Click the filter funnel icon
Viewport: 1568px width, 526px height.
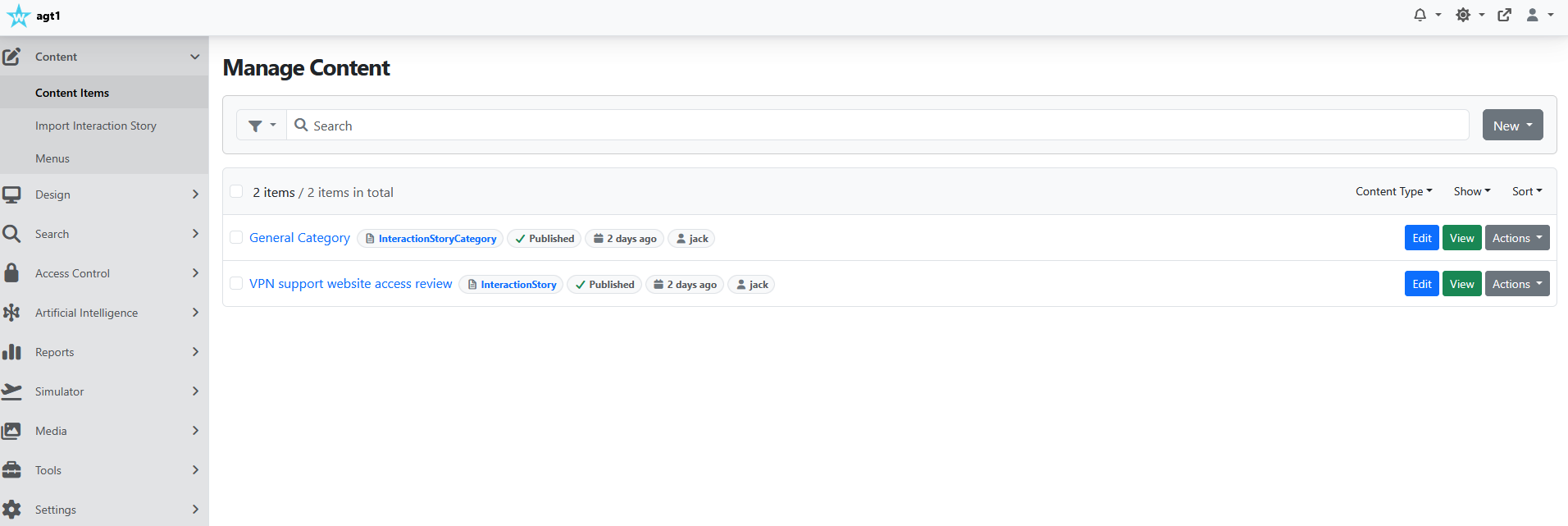(x=255, y=126)
